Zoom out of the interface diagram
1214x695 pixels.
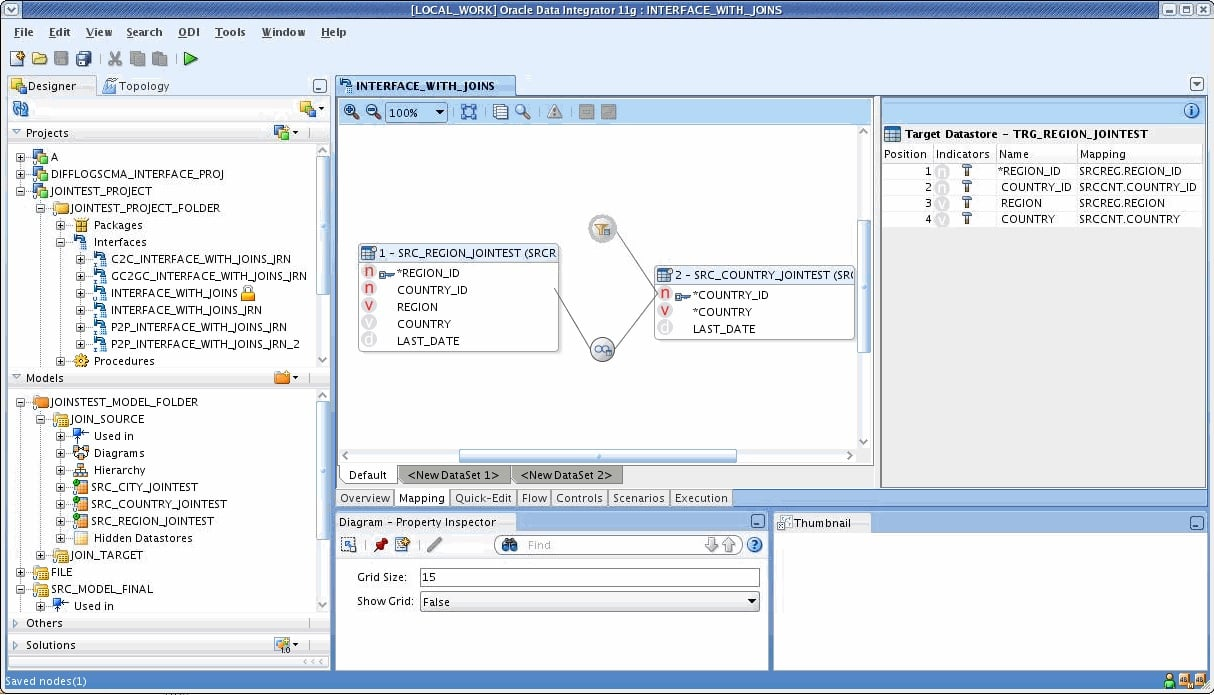click(372, 112)
